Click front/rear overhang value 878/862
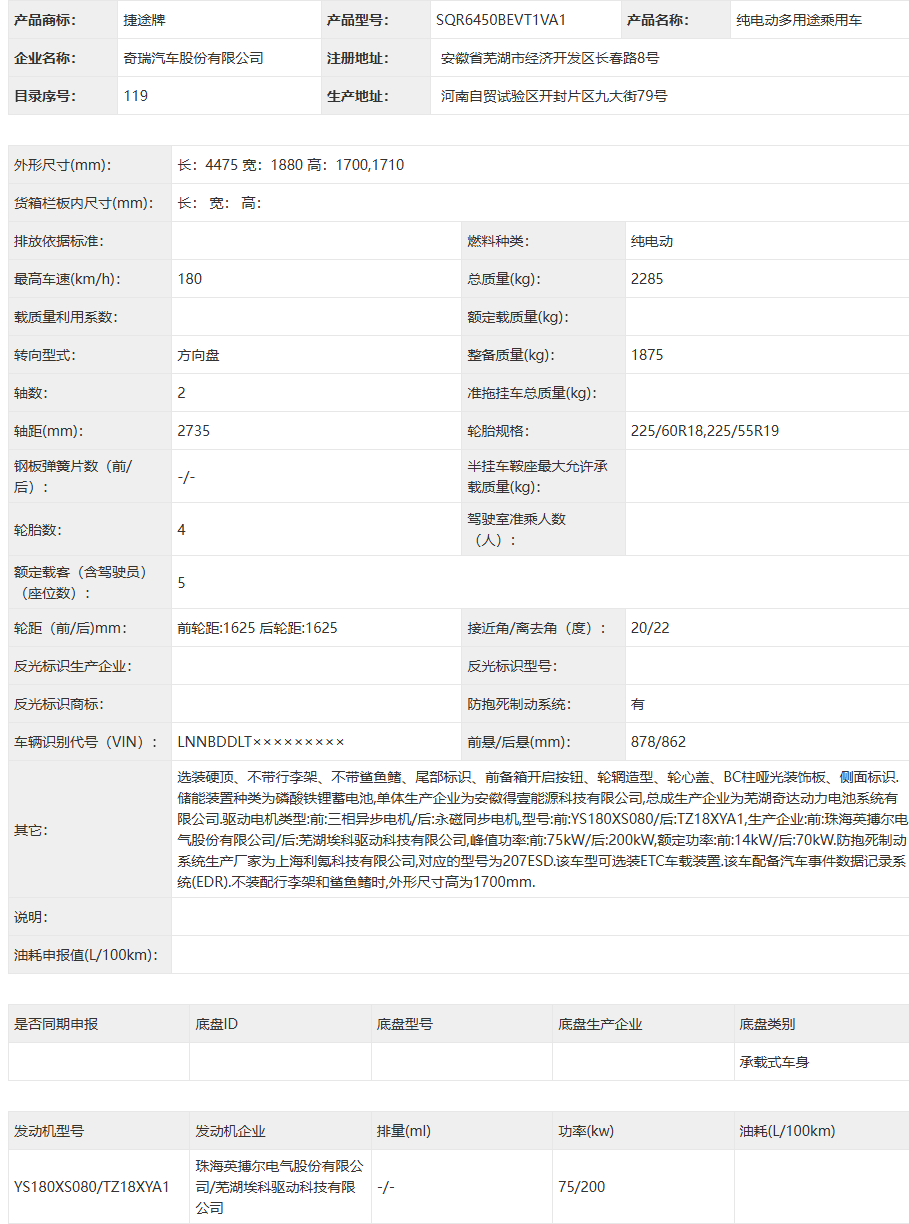909x1224 pixels. click(658, 742)
